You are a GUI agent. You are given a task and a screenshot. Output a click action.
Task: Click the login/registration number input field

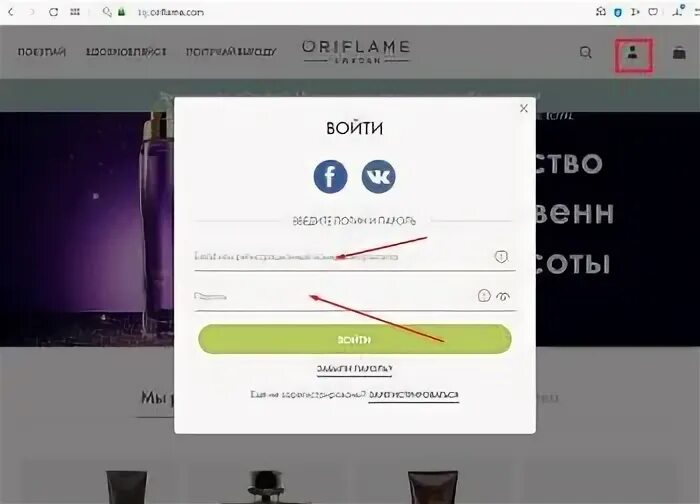[x=343, y=257]
